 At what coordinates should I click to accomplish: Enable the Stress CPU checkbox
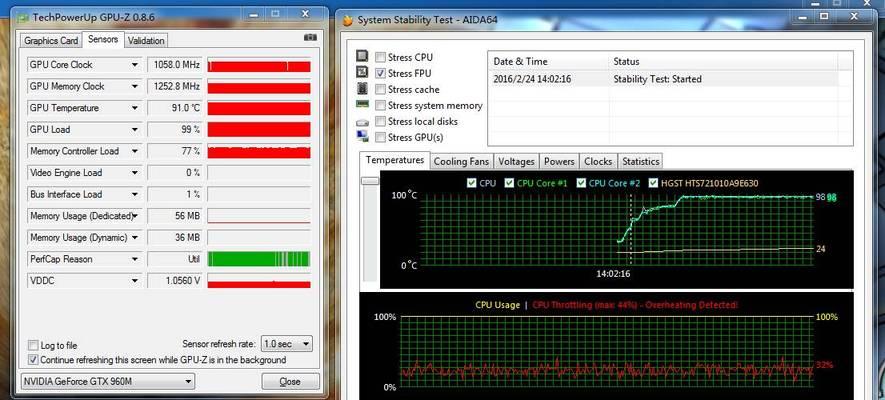coord(380,57)
